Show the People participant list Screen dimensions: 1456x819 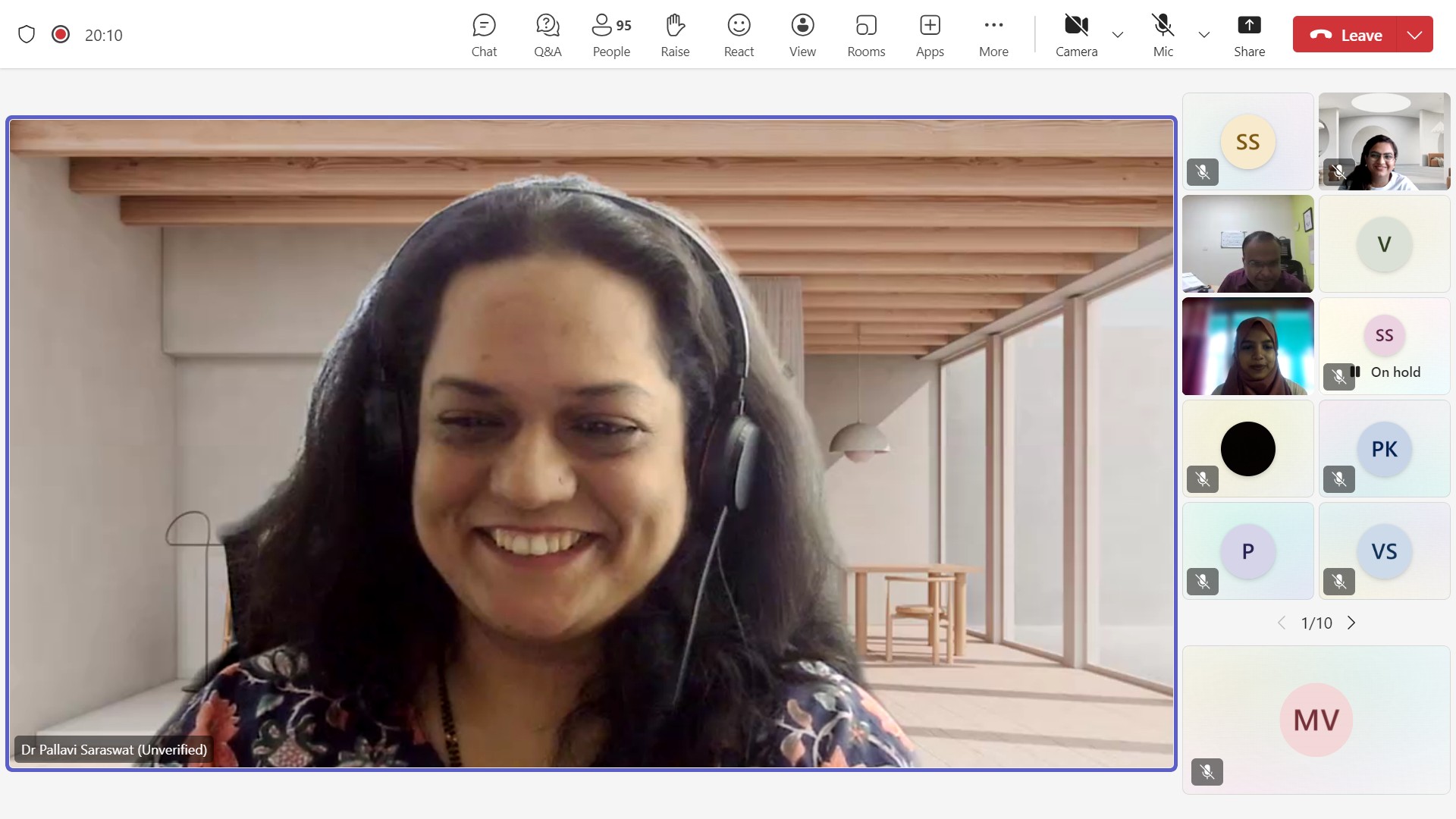[611, 35]
